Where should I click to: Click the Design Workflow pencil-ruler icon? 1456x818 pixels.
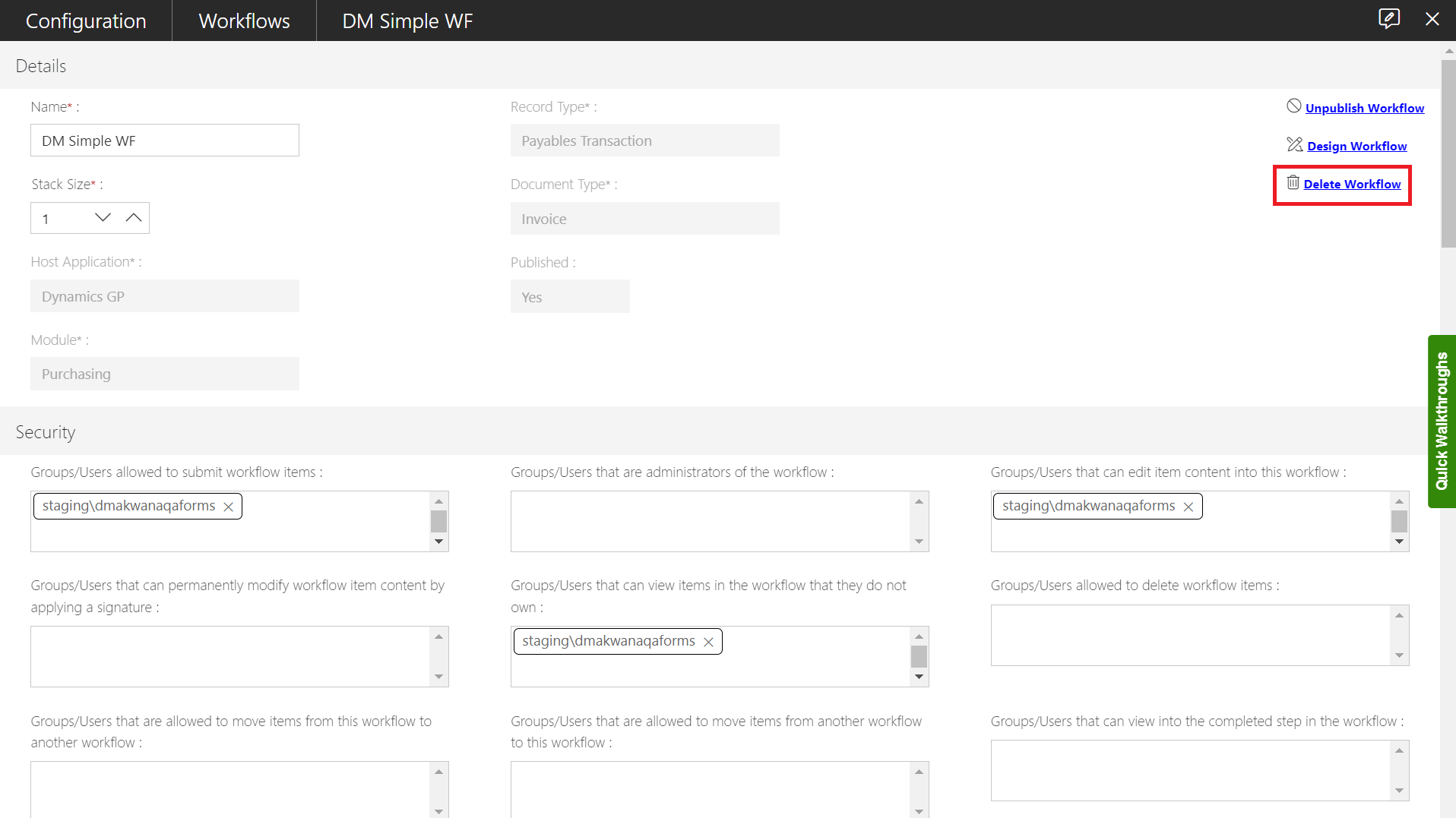(x=1295, y=144)
